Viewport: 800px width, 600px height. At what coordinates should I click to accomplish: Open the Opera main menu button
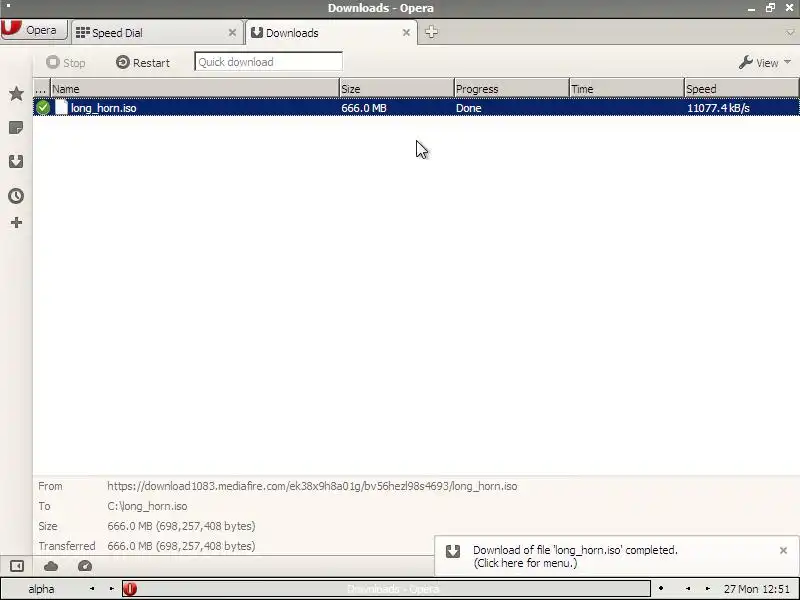pyautogui.click(x=34, y=30)
